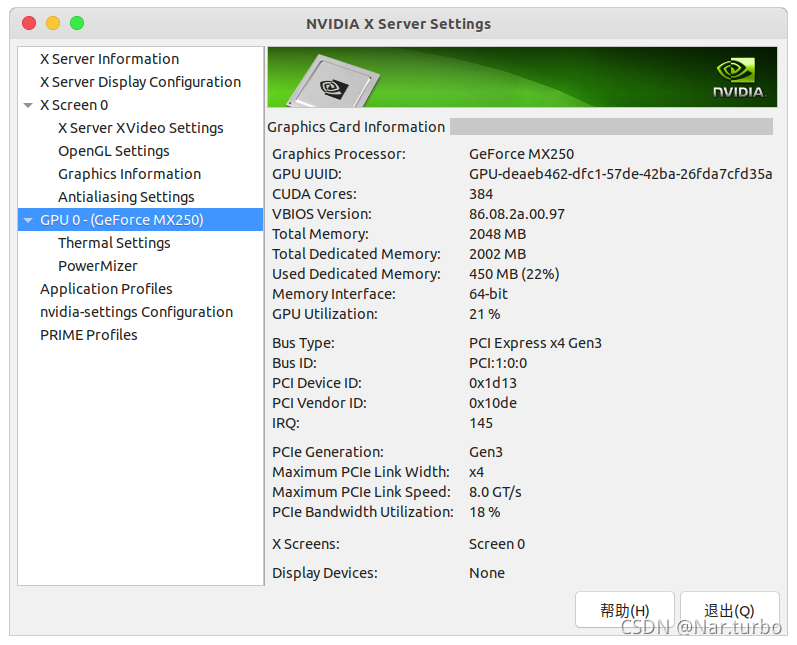This screenshot has height=645, width=797.
Task: Click Total Memory value 2048 MB
Action: 497,234
